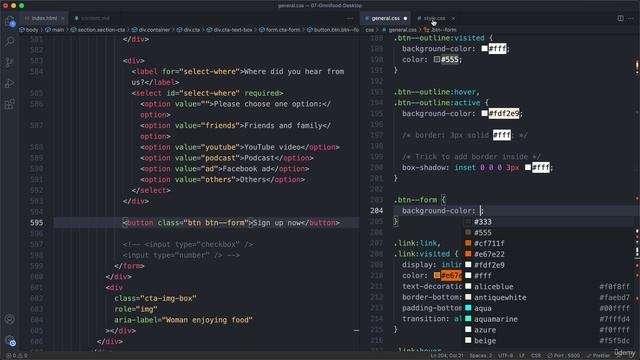Click Ln 204, Col 21 cursor position indicator
The image size is (640, 360).
click(x=447, y=356)
